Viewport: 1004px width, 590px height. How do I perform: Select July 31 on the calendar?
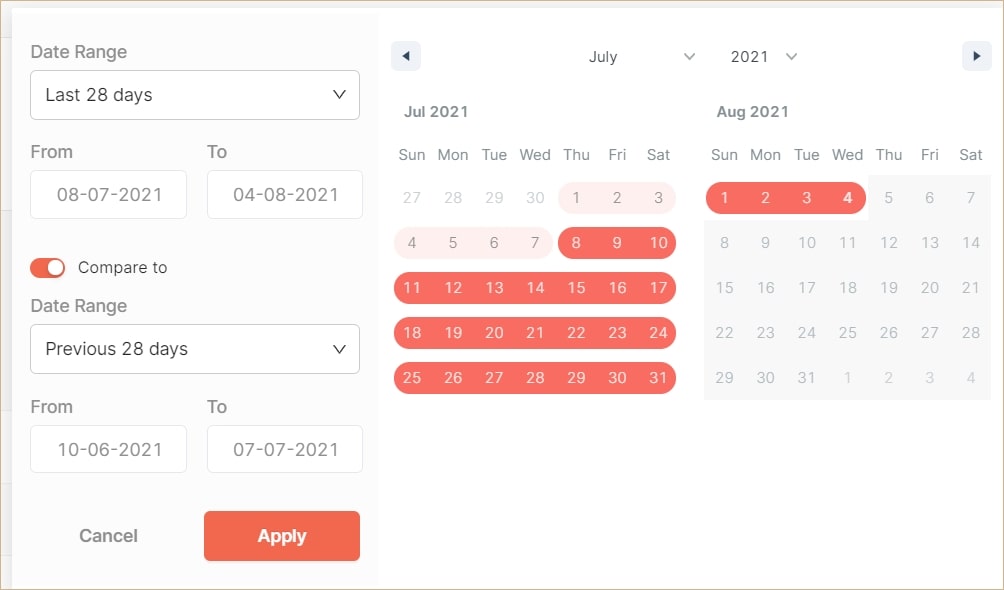658,378
